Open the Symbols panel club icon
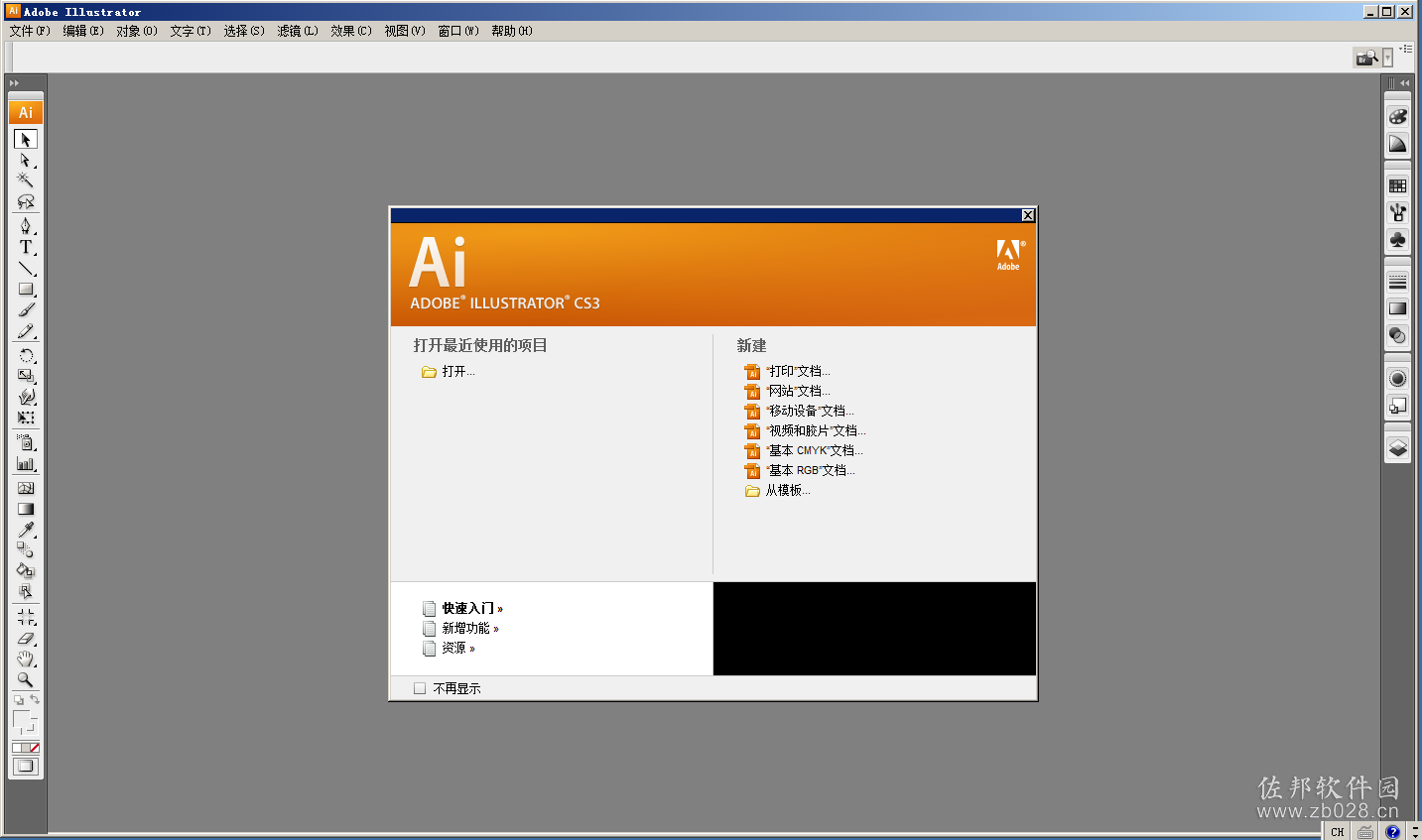This screenshot has width=1422, height=840. (1397, 240)
